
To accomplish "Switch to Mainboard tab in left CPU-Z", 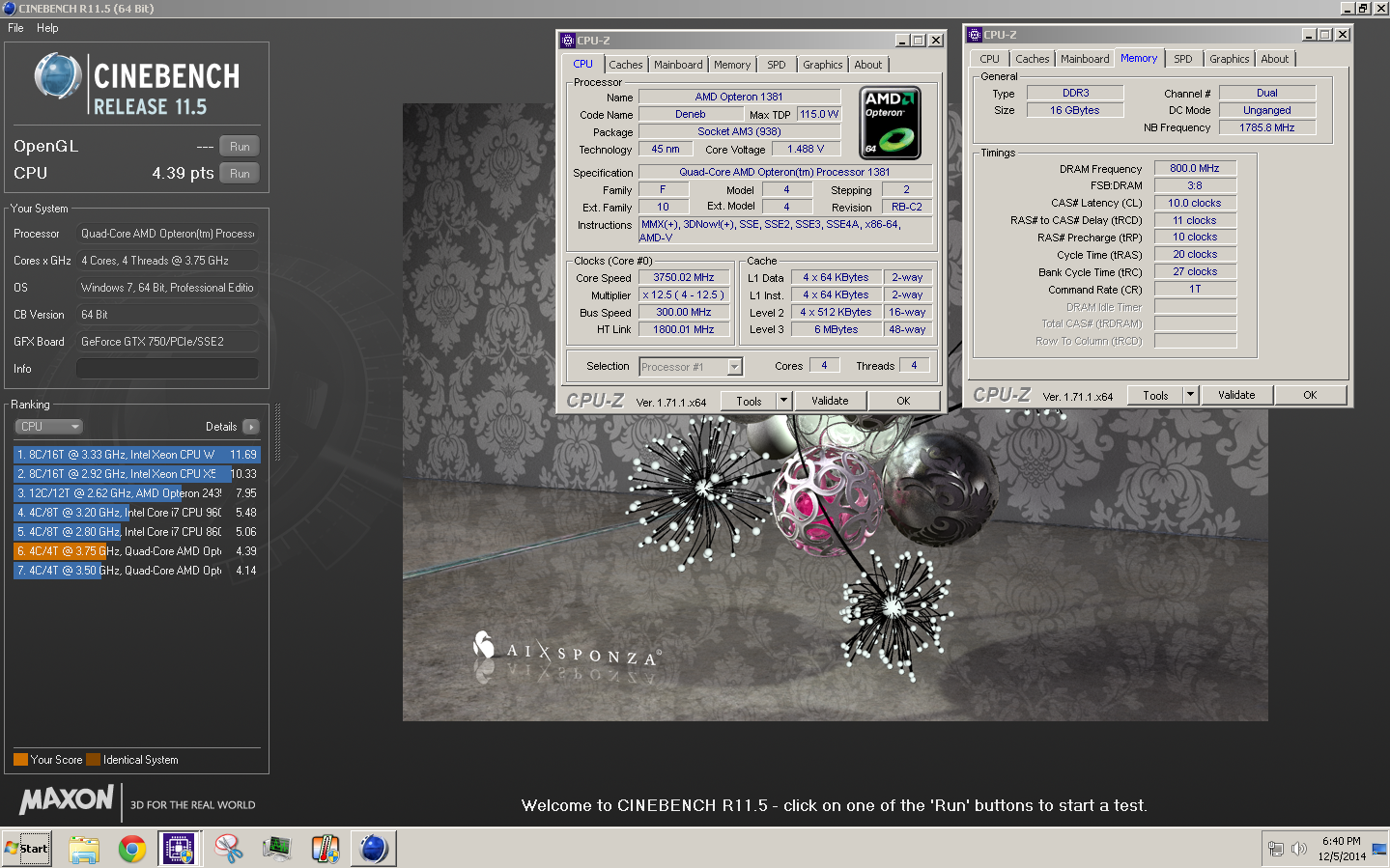I will point(678,65).
